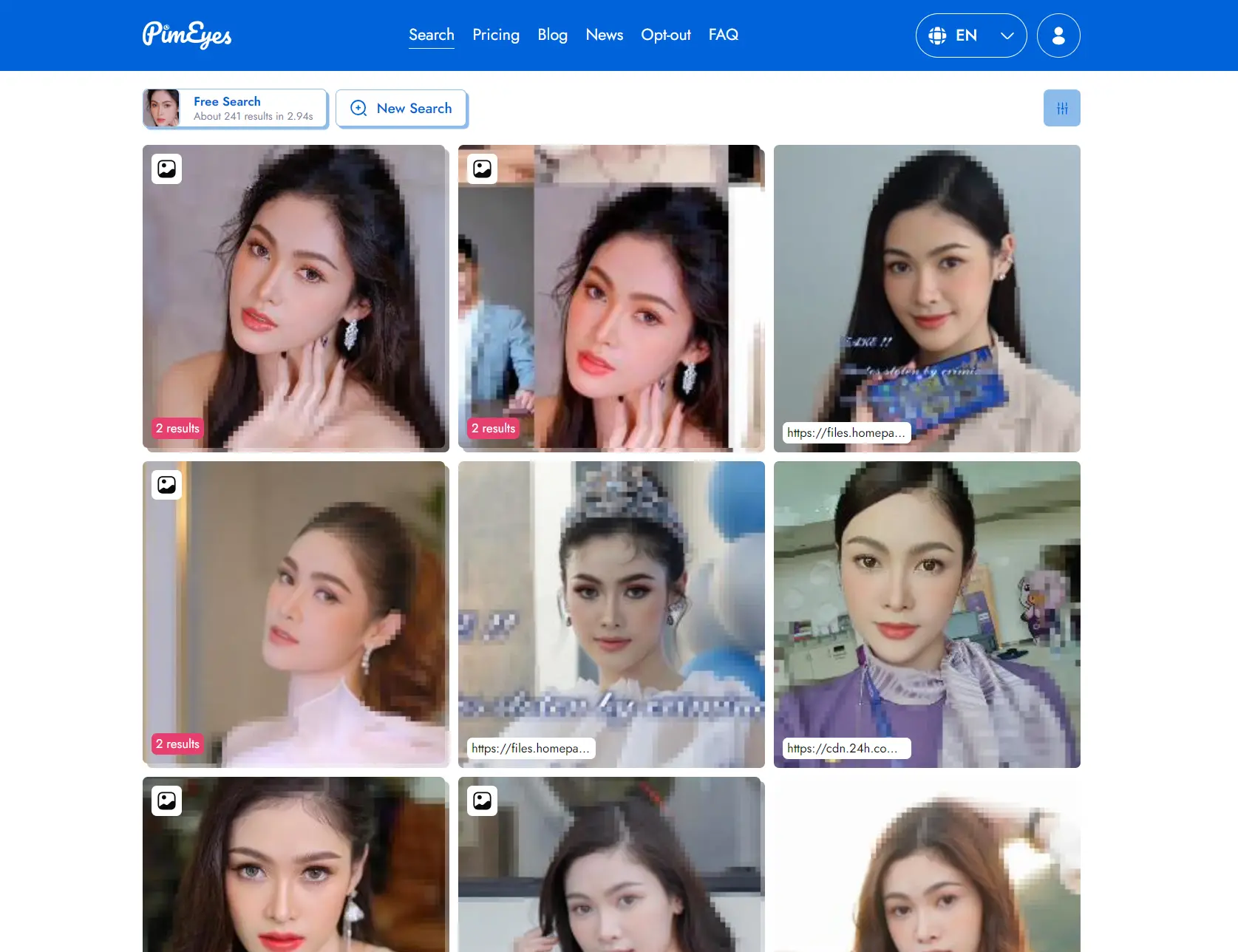
Task: Navigate to the News section
Action: pyautogui.click(x=604, y=35)
